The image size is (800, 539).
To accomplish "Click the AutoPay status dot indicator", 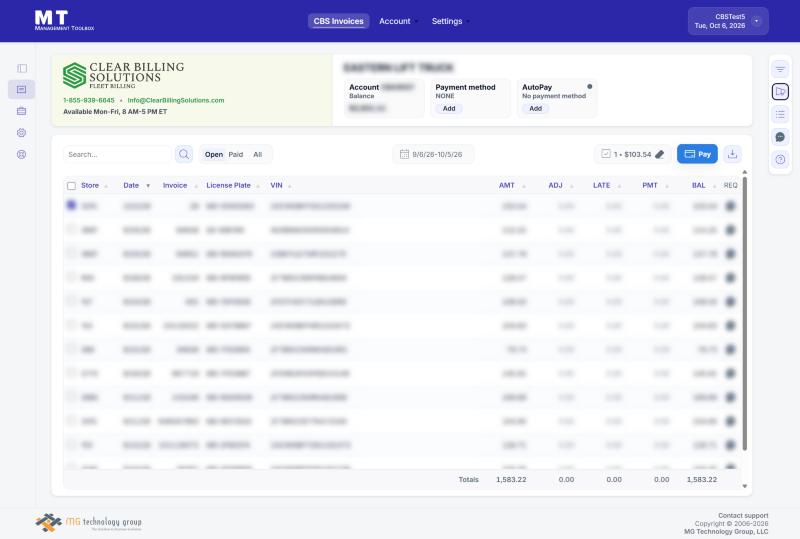I will (x=589, y=87).
